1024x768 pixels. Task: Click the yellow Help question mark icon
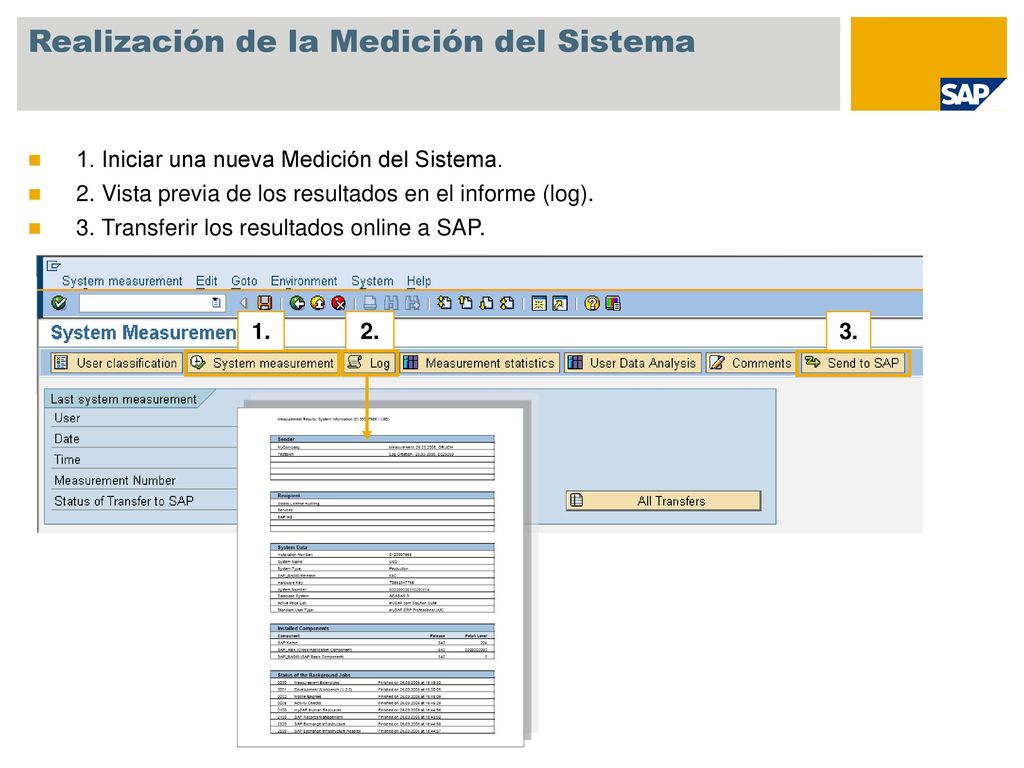[x=592, y=303]
